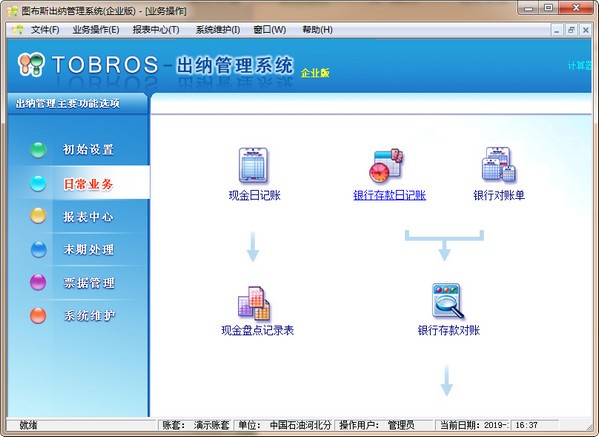Click the TOBROS logo icon in banner
The width and height of the screenshot is (599, 437).
tap(31, 64)
